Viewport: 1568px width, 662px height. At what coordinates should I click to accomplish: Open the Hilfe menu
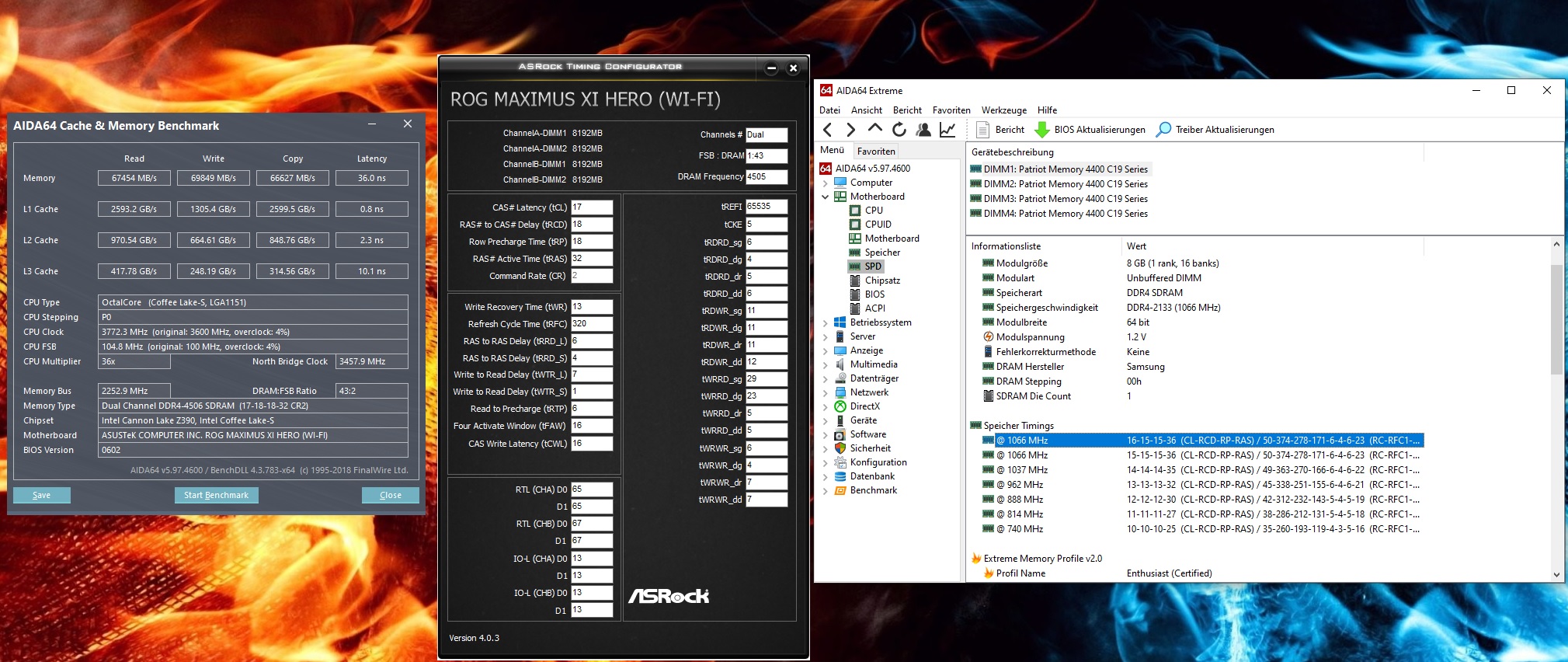point(1047,110)
